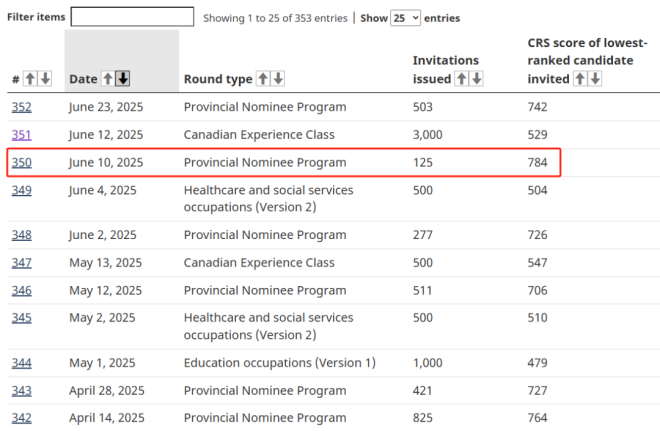Sort # column ascending with up arrow
This screenshot has width=660, height=431.
(30, 79)
